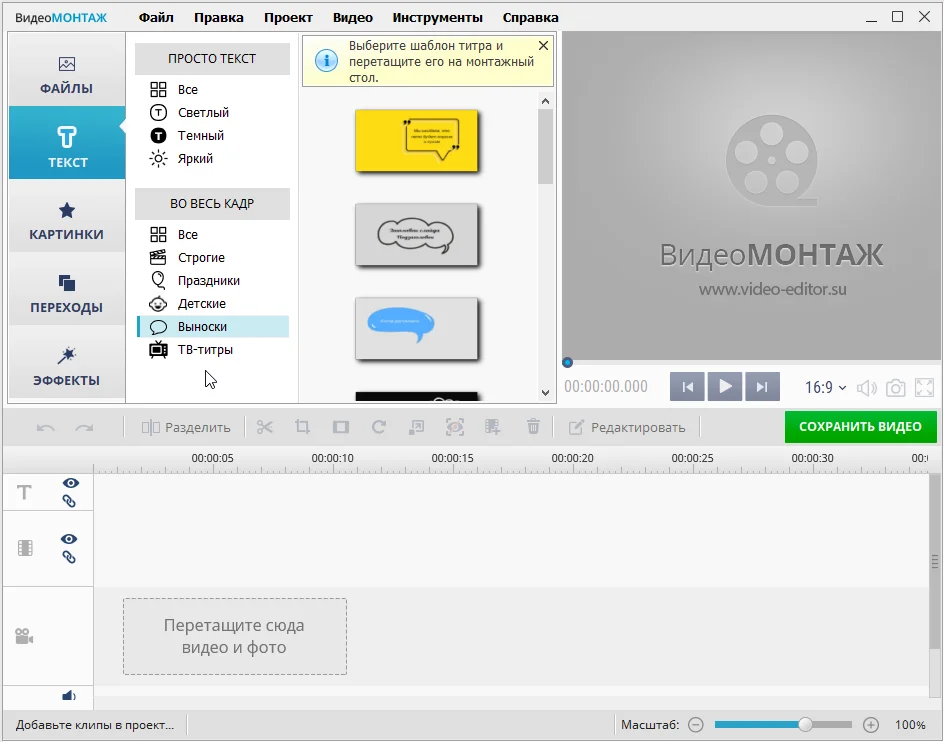Take a snapshot with camera icon
Screen dimensions: 944x742
896,388
